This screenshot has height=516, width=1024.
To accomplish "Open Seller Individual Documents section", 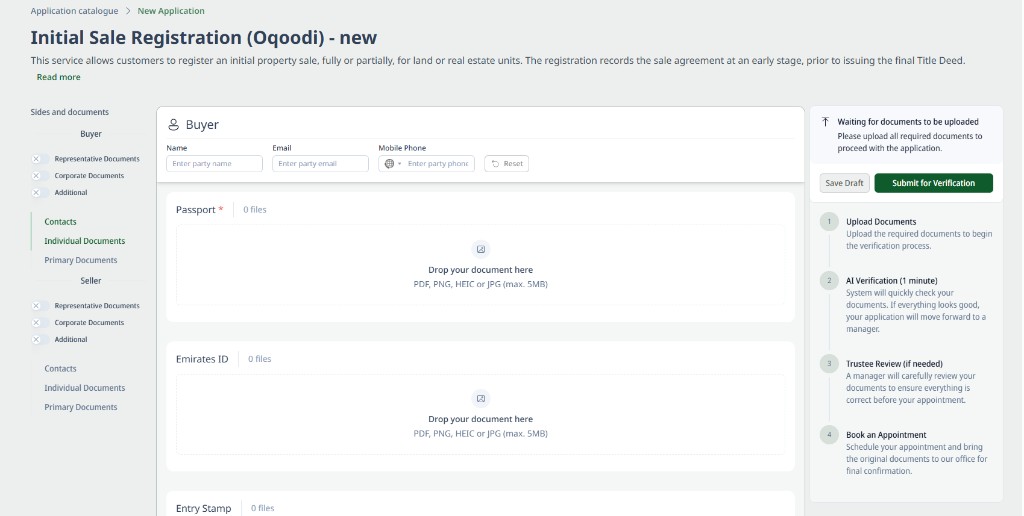I will tap(84, 388).
